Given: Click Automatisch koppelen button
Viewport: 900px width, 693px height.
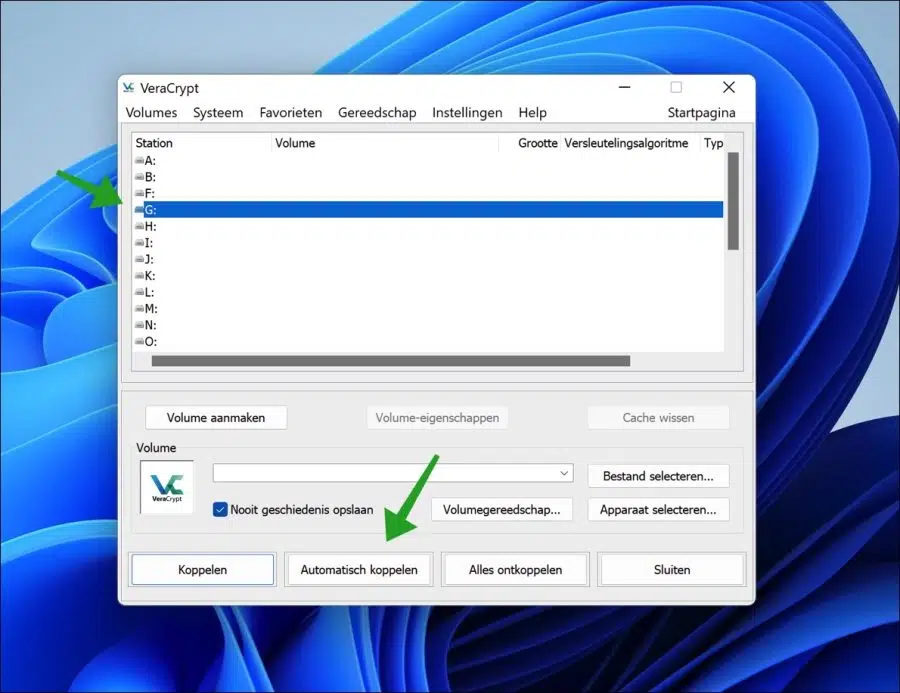Looking at the screenshot, I should point(359,570).
